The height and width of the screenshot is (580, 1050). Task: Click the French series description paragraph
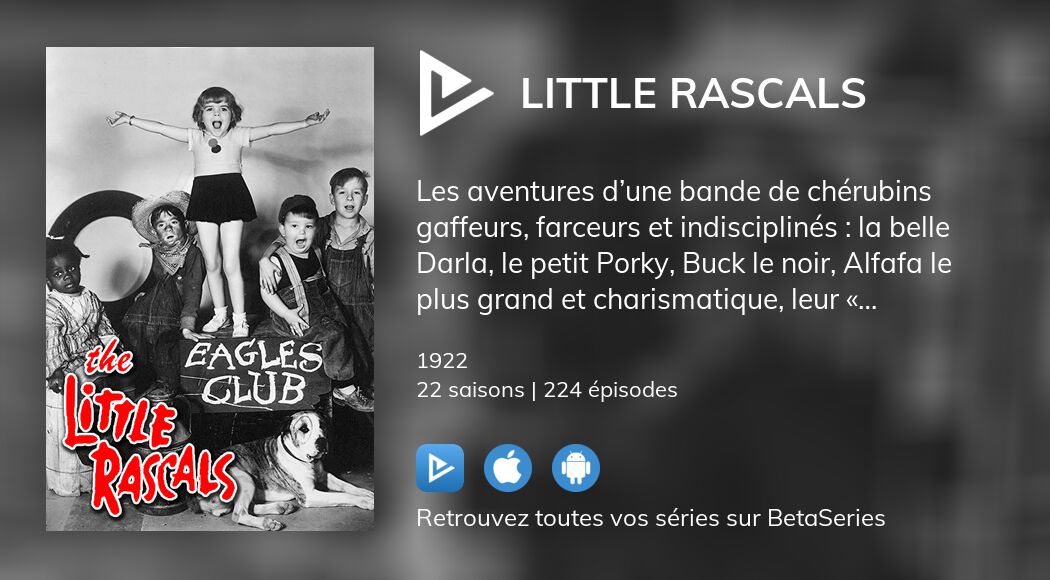(x=684, y=246)
